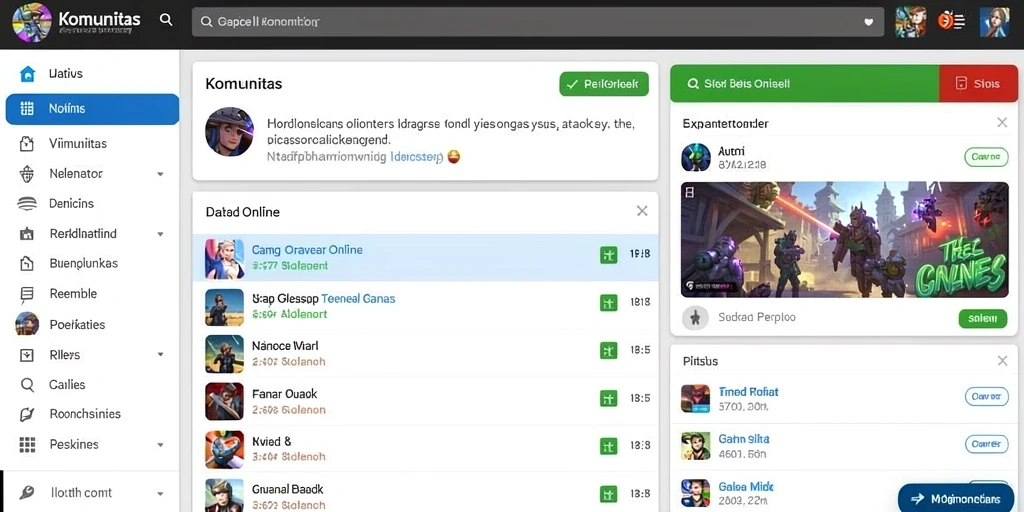This screenshot has height=512, width=1024.
Task: Click the outlined button on Tined Rofiat row
Action: coord(985,396)
